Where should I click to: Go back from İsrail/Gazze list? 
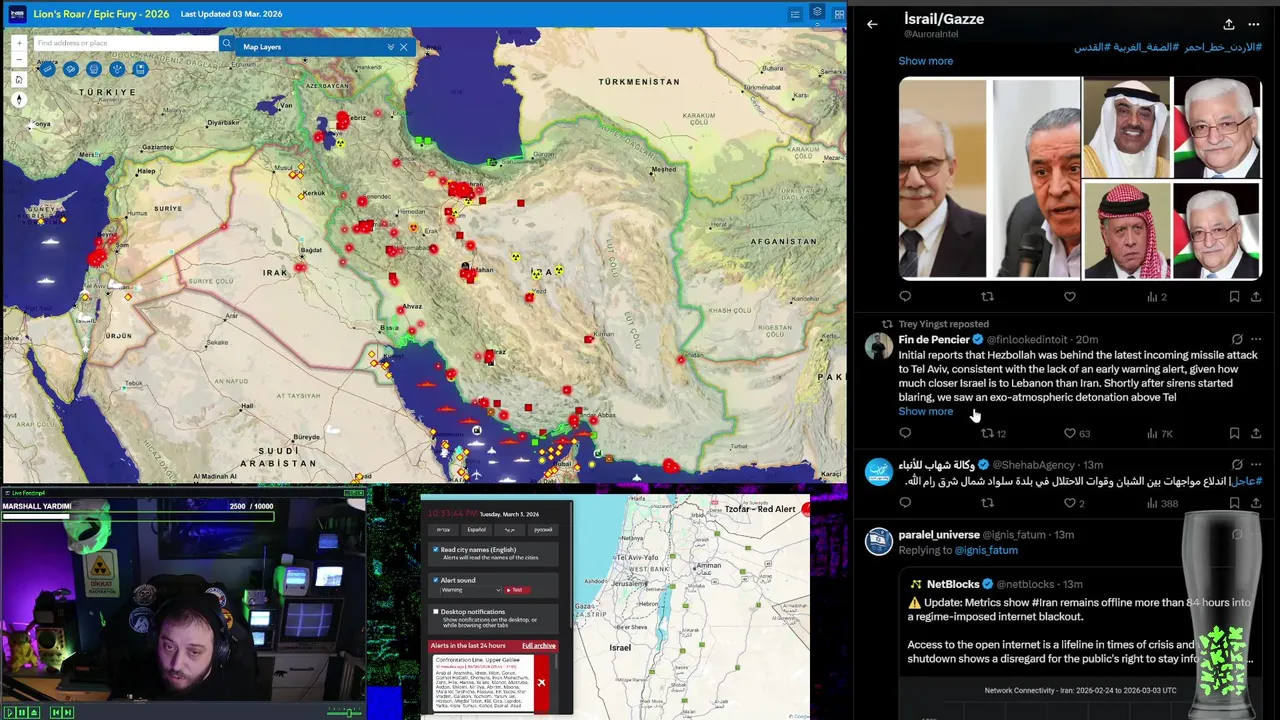coord(872,24)
